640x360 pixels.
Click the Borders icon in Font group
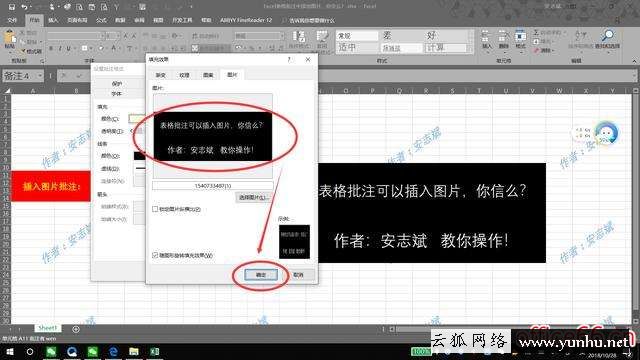84,48
